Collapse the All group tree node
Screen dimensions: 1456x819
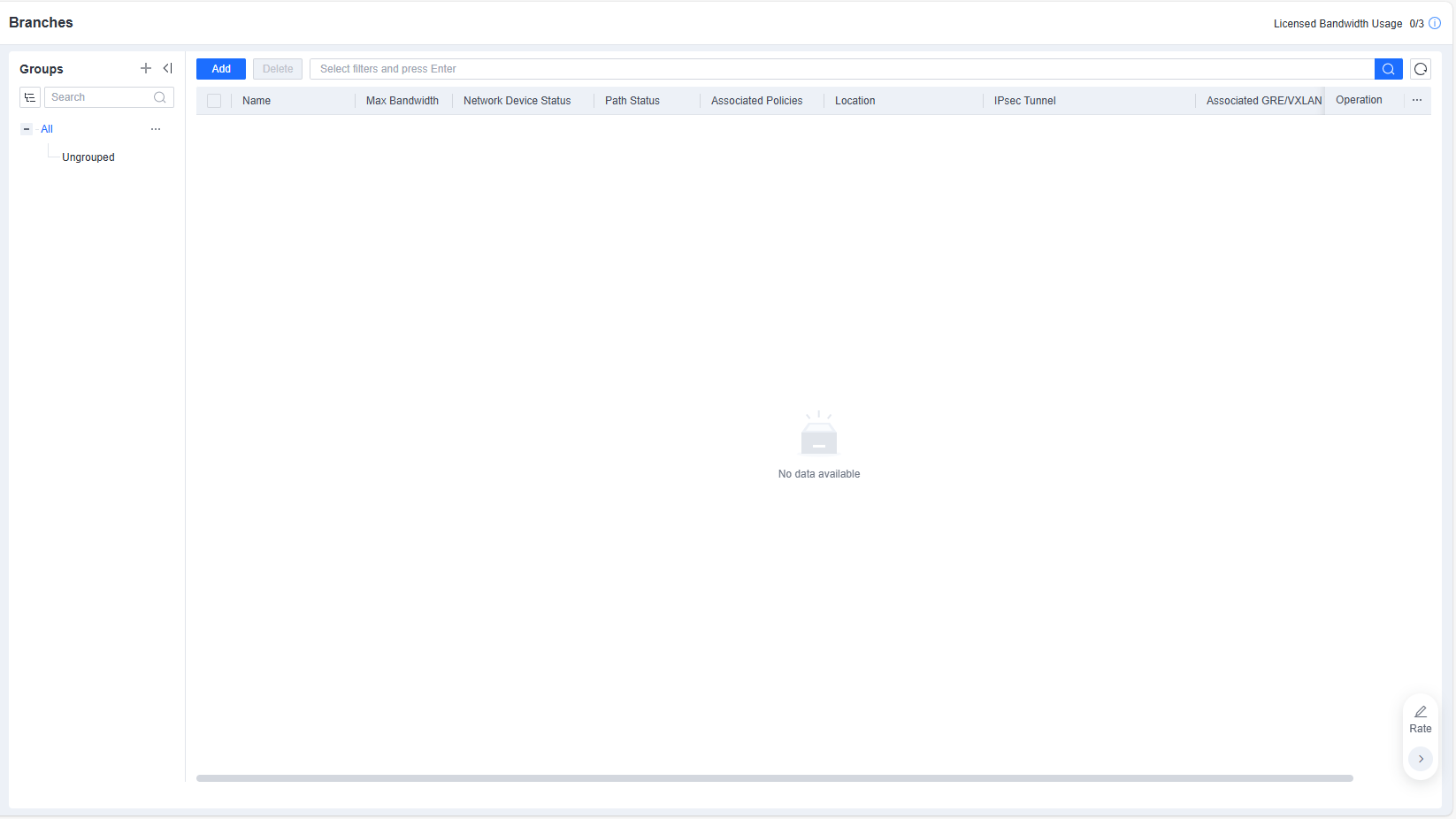[x=27, y=129]
